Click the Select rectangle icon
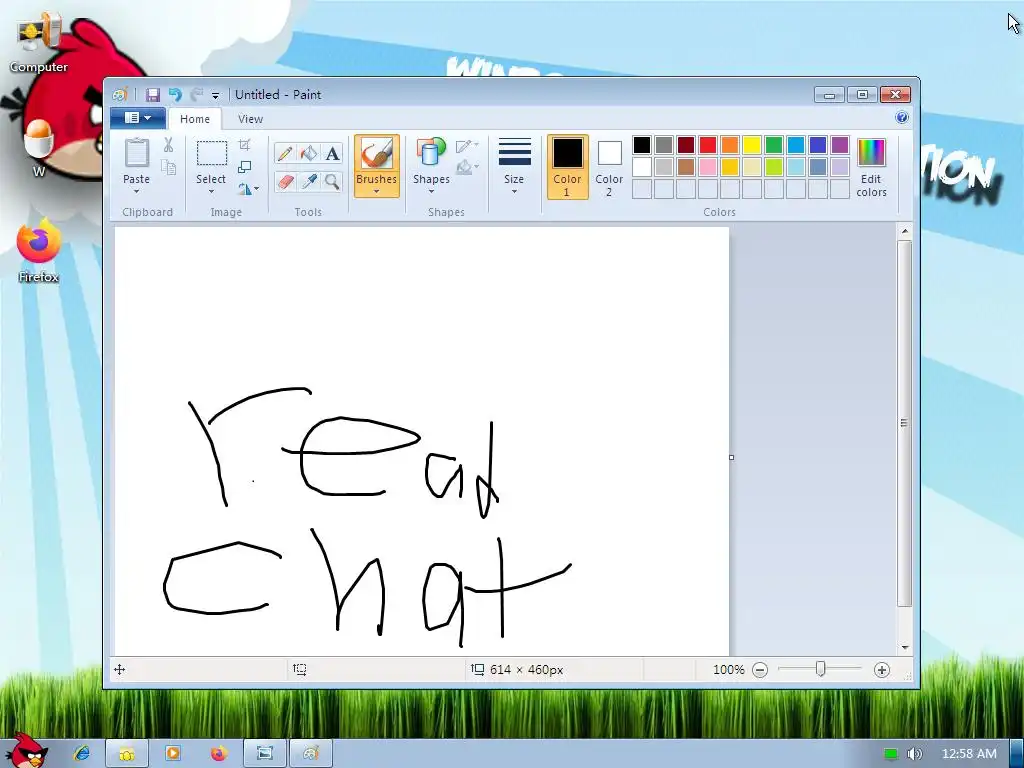1024x768 pixels. tap(212, 153)
